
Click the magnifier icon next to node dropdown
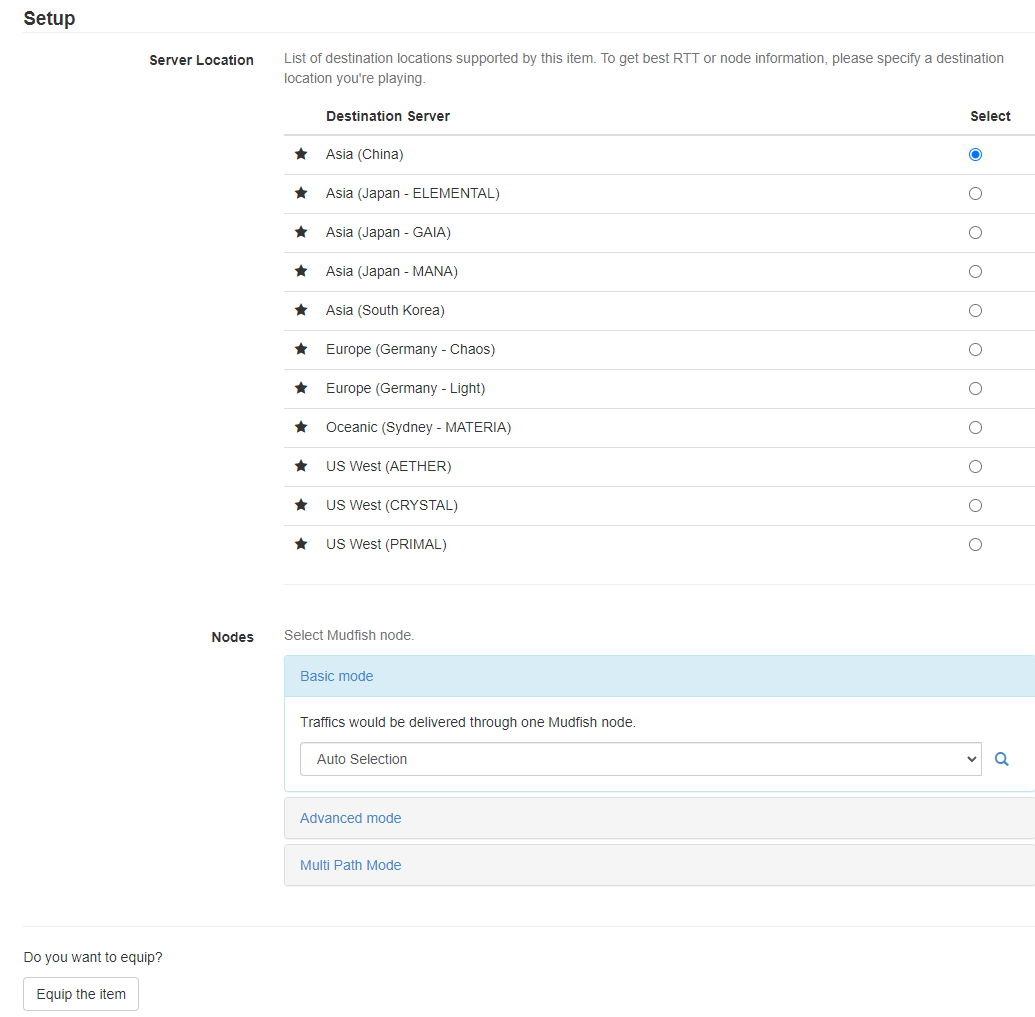[1002, 760]
